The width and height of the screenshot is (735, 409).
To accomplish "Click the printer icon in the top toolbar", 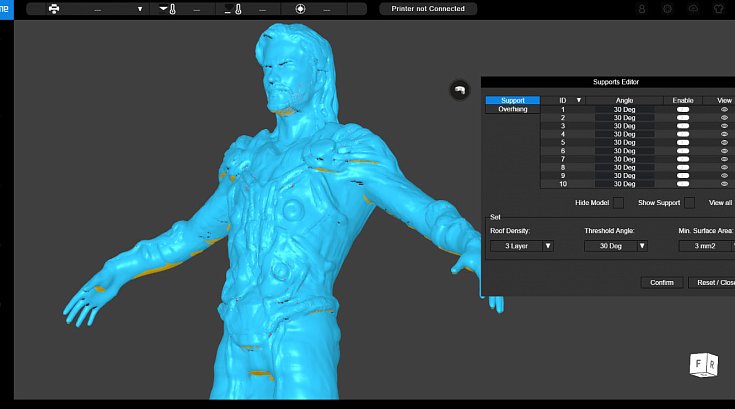I will [54, 9].
